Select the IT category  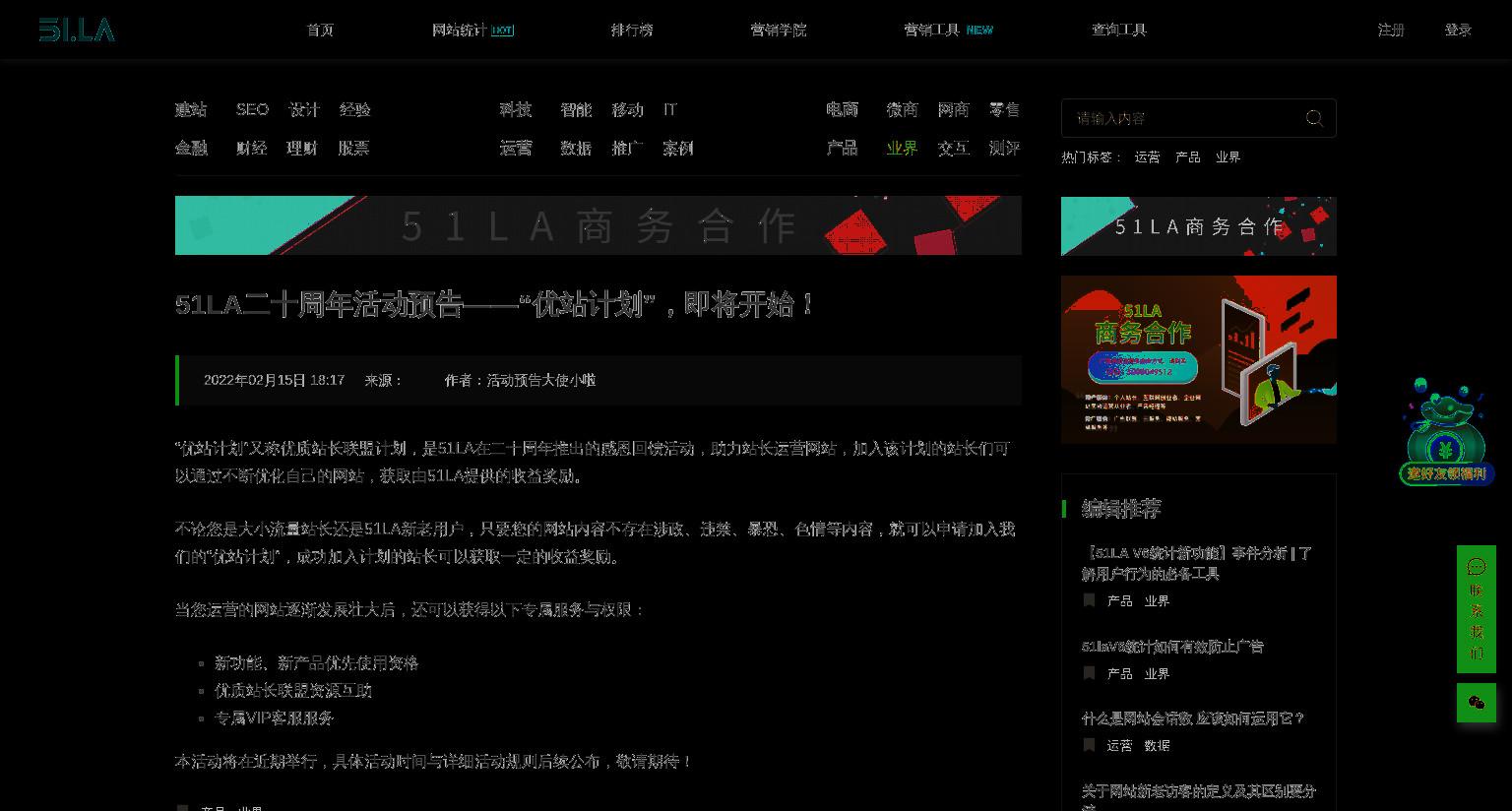(670, 109)
